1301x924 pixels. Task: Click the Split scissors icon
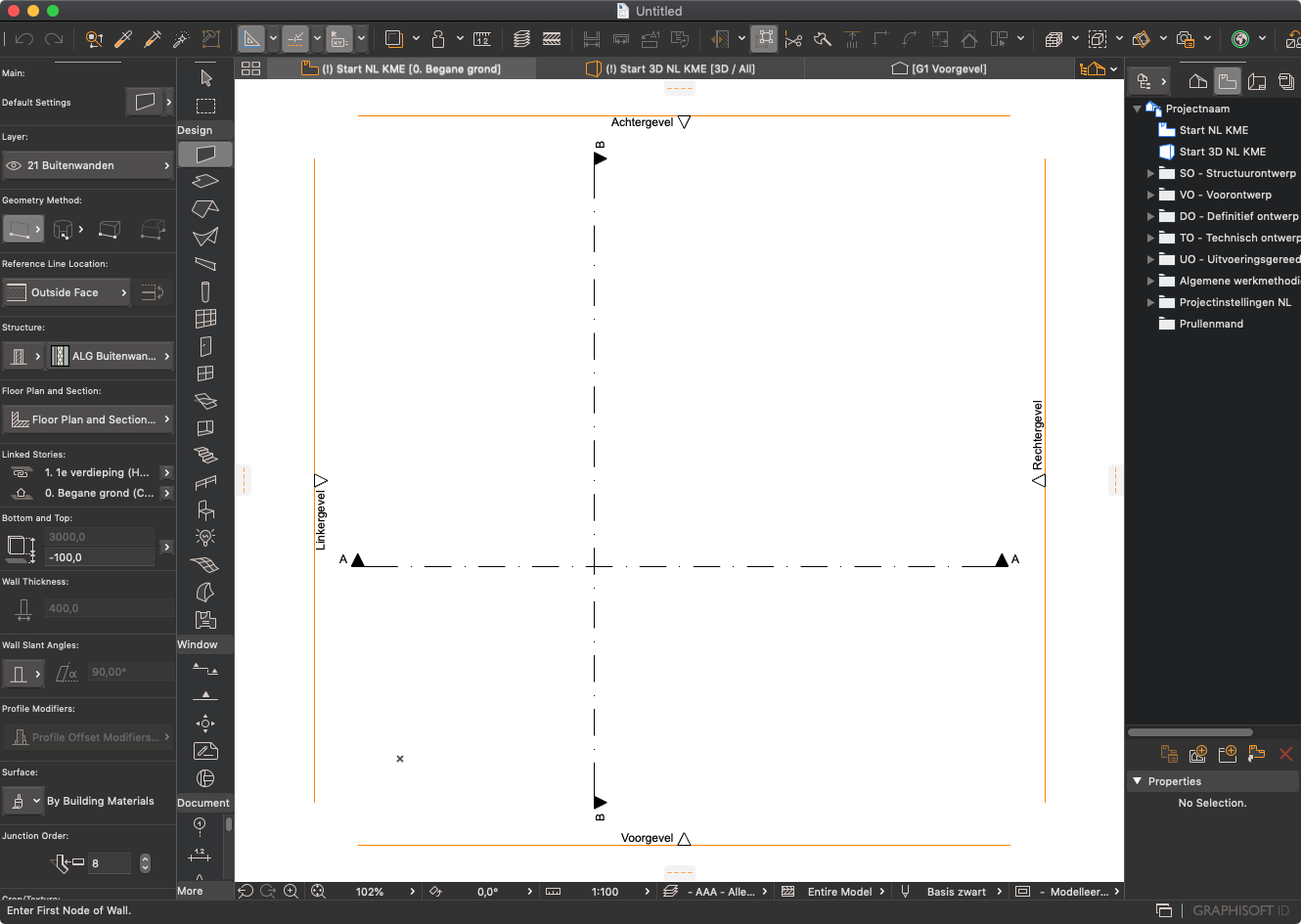[x=793, y=39]
